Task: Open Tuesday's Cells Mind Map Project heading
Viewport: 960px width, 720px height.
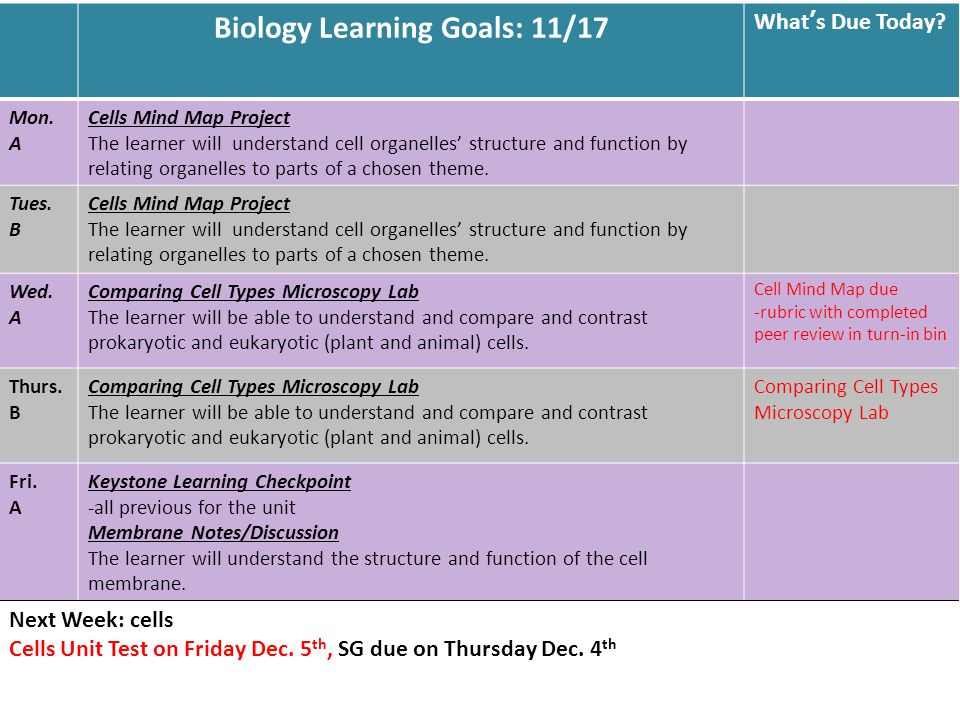Action: coord(189,203)
